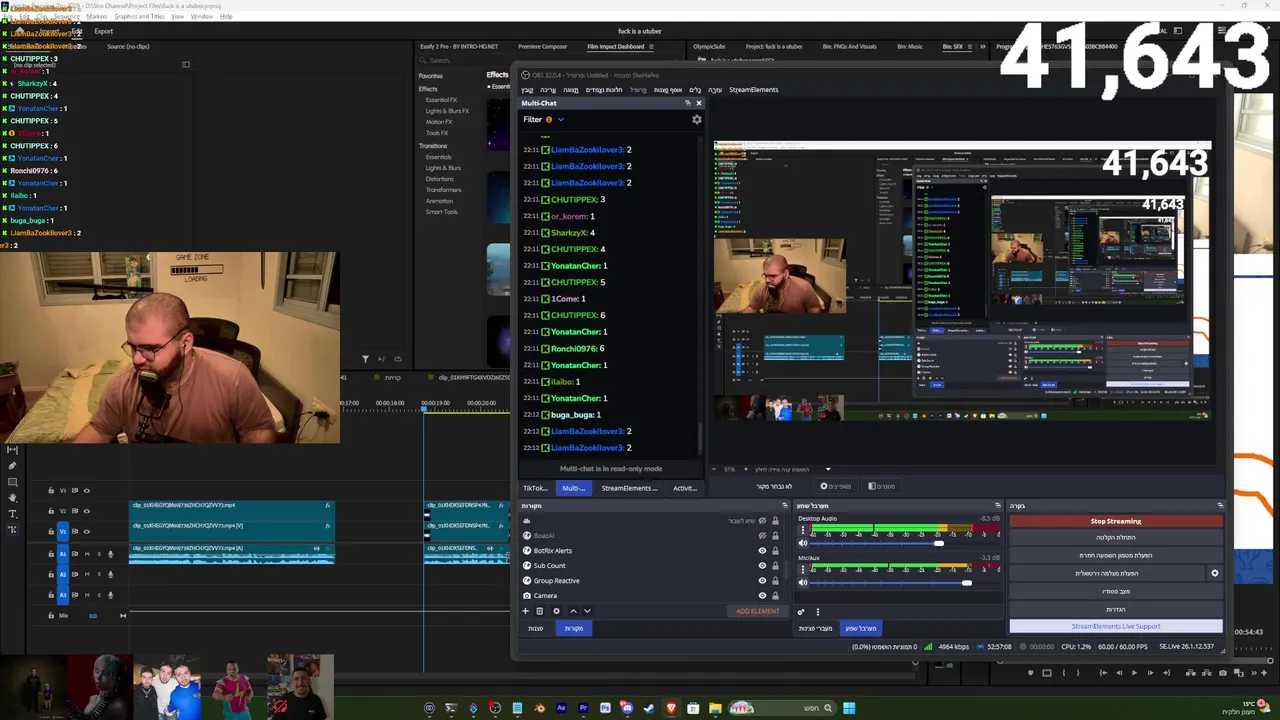Mute audio track A1

click(87, 554)
